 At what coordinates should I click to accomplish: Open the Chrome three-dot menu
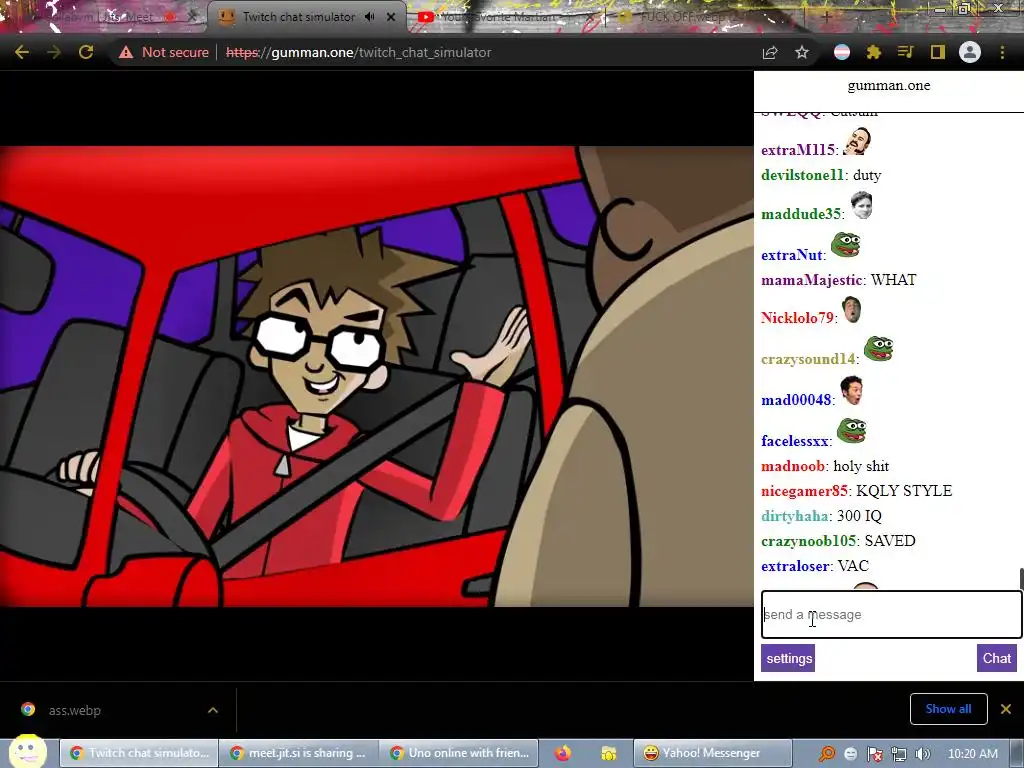[1002, 52]
